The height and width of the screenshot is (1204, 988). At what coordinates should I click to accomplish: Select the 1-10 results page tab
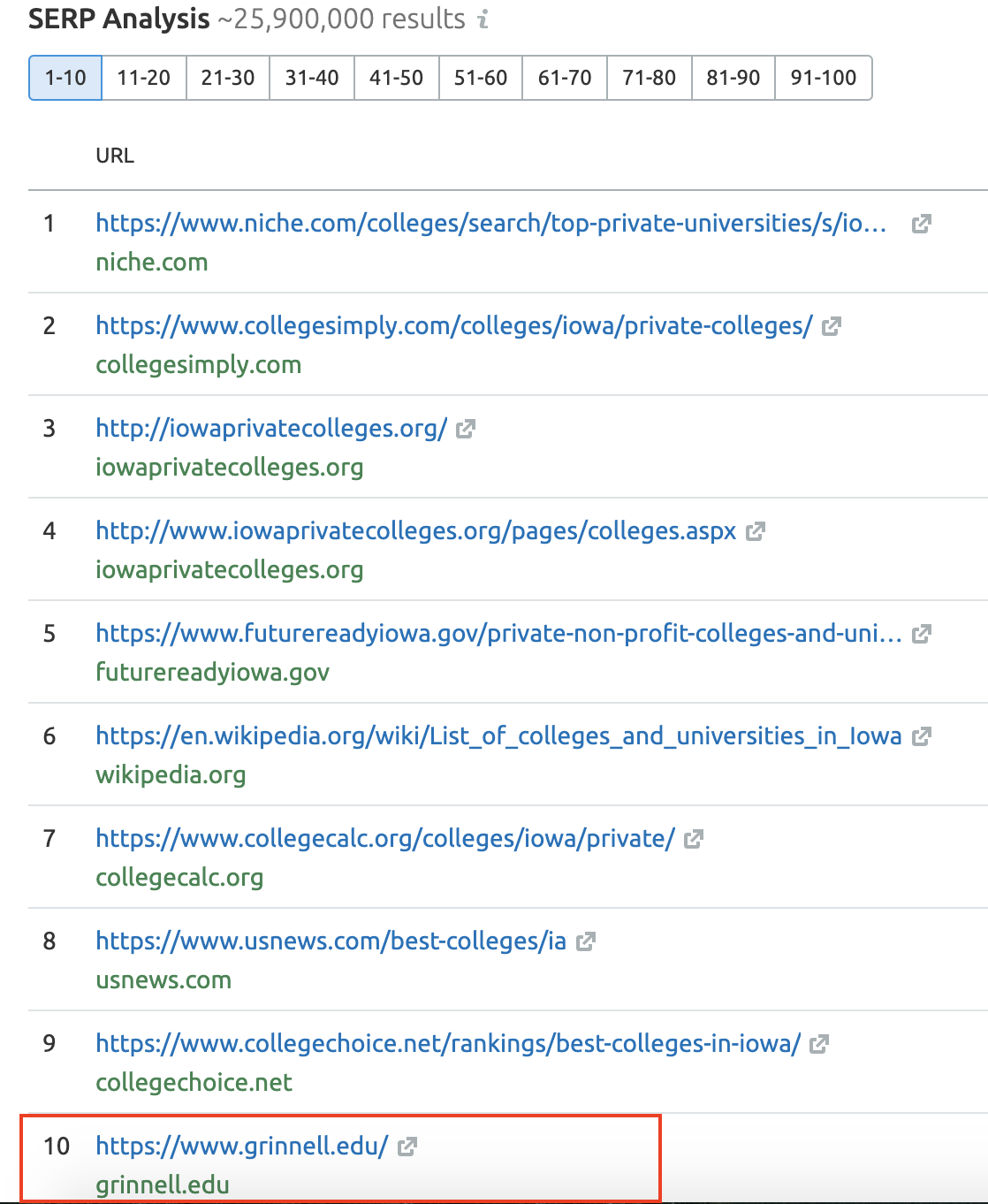pyautogui.click(x=65, y=78)
